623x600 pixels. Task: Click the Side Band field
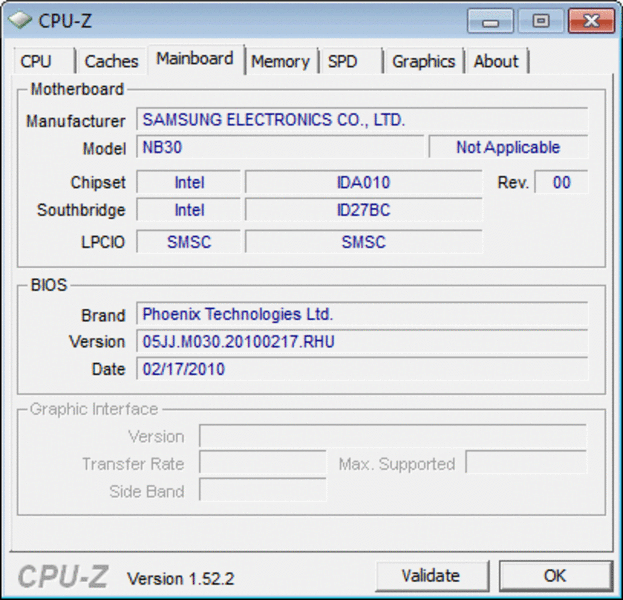tap(263, 490)
